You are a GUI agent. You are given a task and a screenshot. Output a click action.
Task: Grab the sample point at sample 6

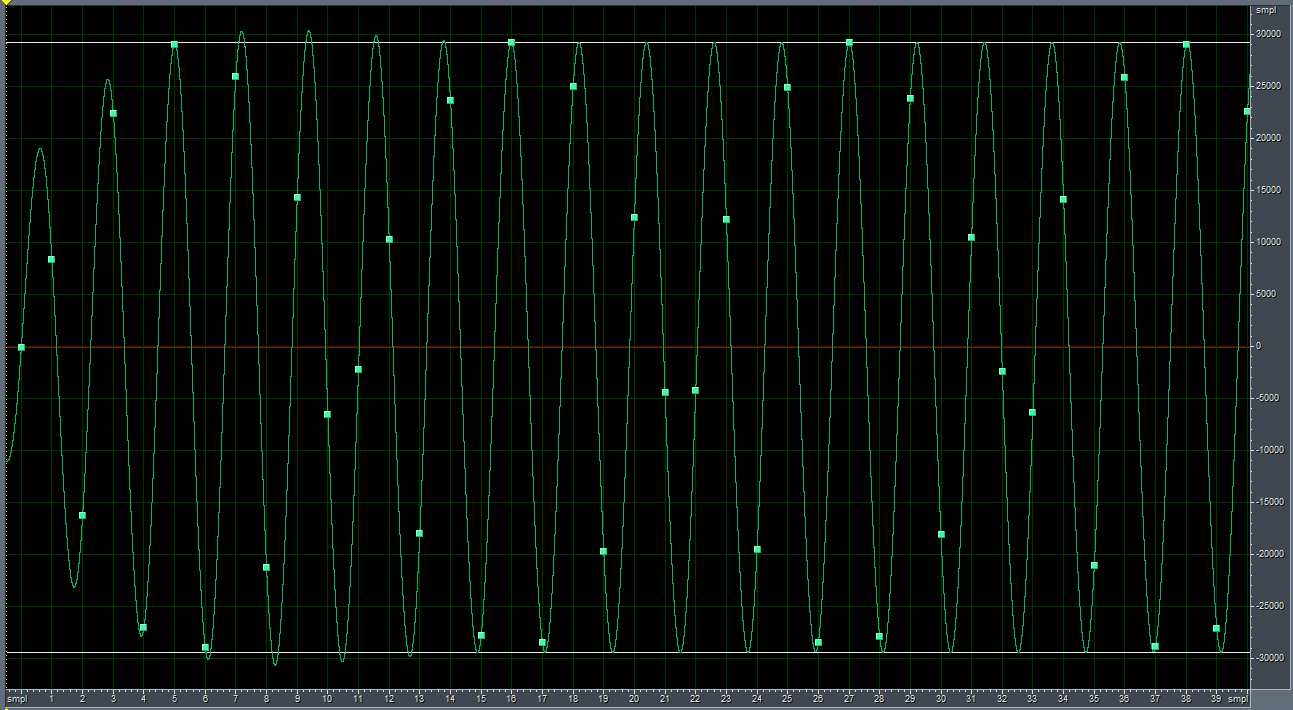click(x=205, y=647)
